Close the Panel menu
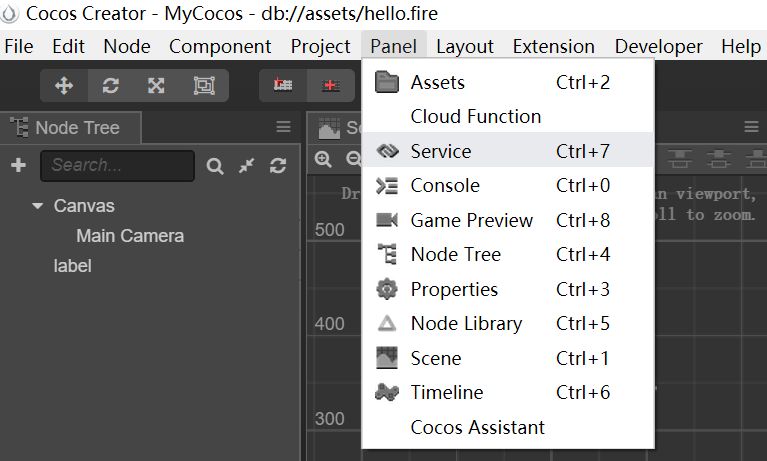Screen dimensions: 767x461 click(x=394, y=46)
